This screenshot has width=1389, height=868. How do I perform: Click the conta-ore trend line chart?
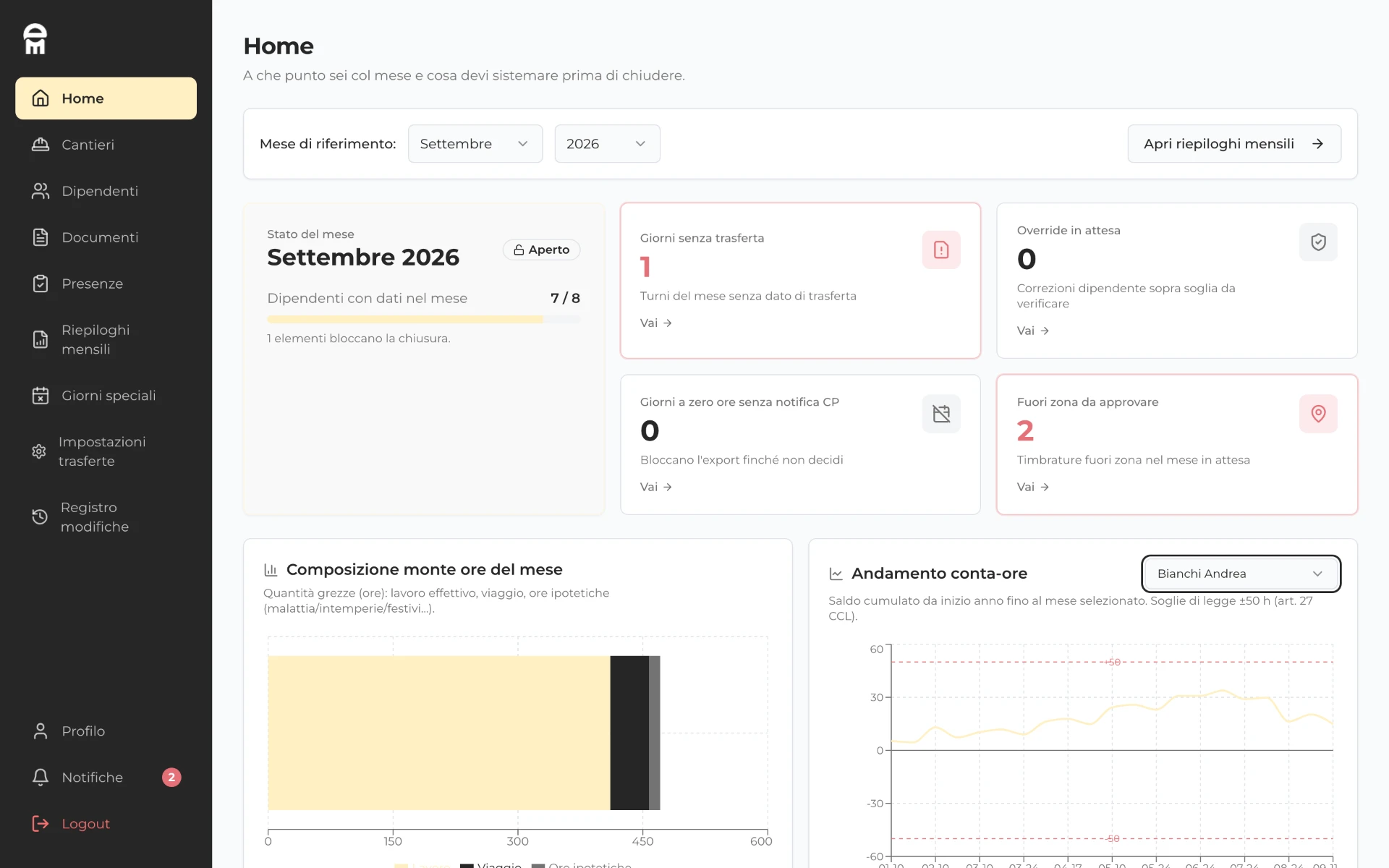[1112, 716]
